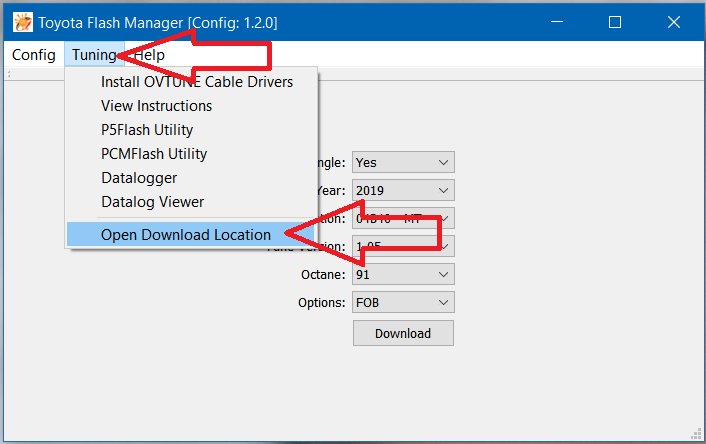Click the toolbar grip handle below Config
706x444 pixels.
click(x=9, y=74)
